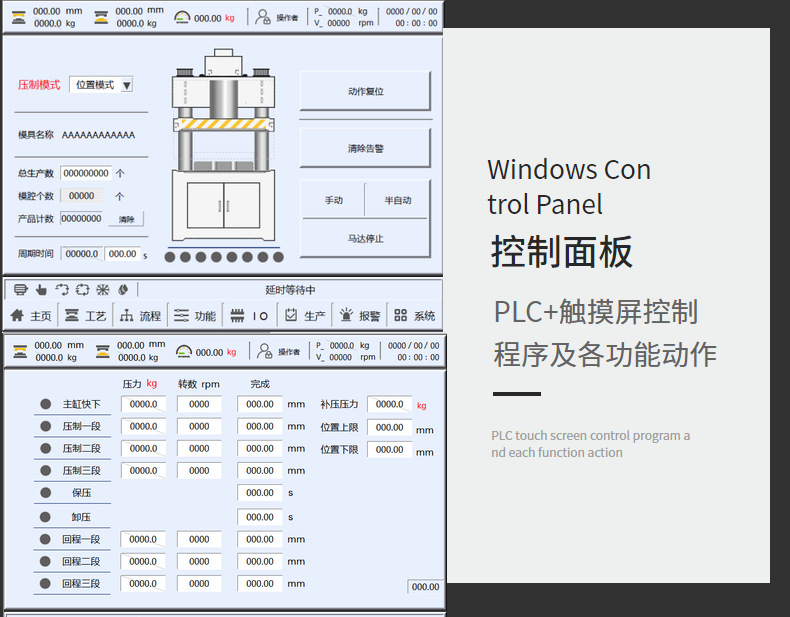Click the 000.00 field at the process screen's lower-right corner

[425, 587]
